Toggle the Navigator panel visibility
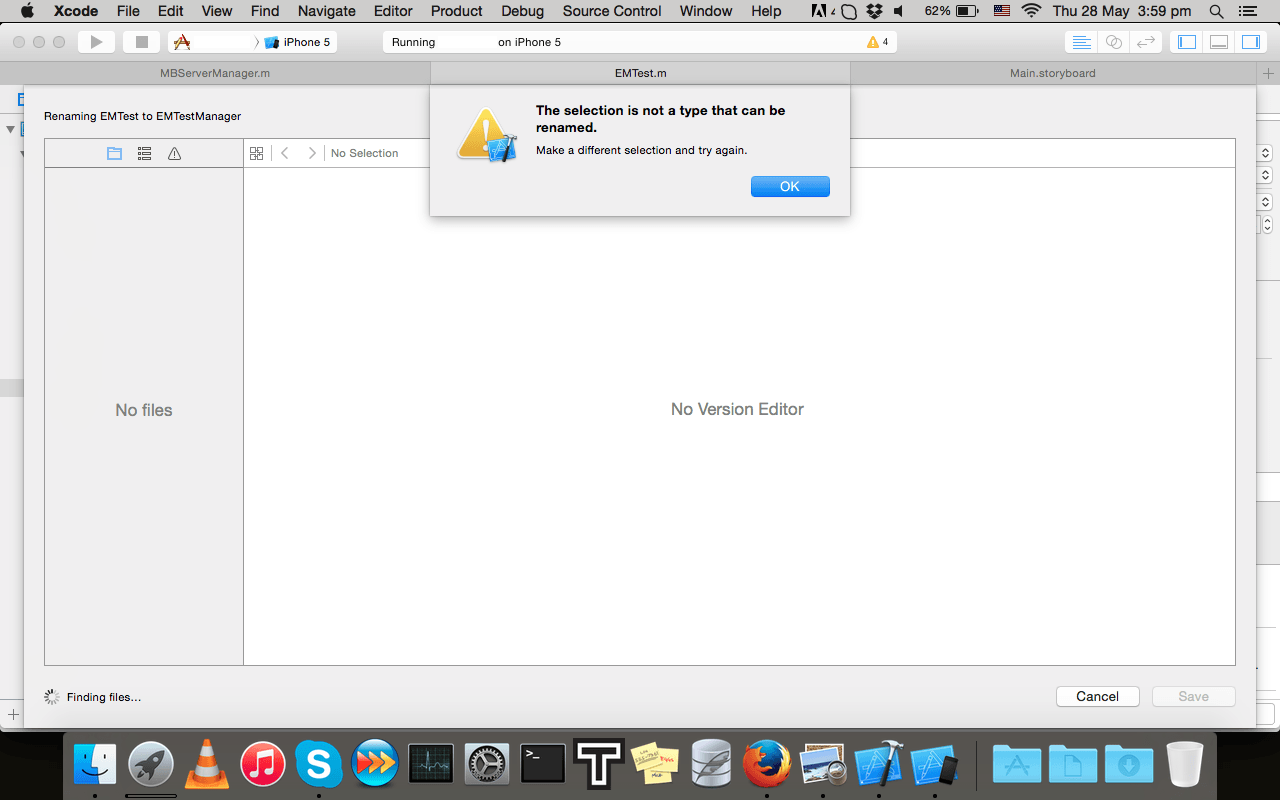 [x=1187, y=42]
